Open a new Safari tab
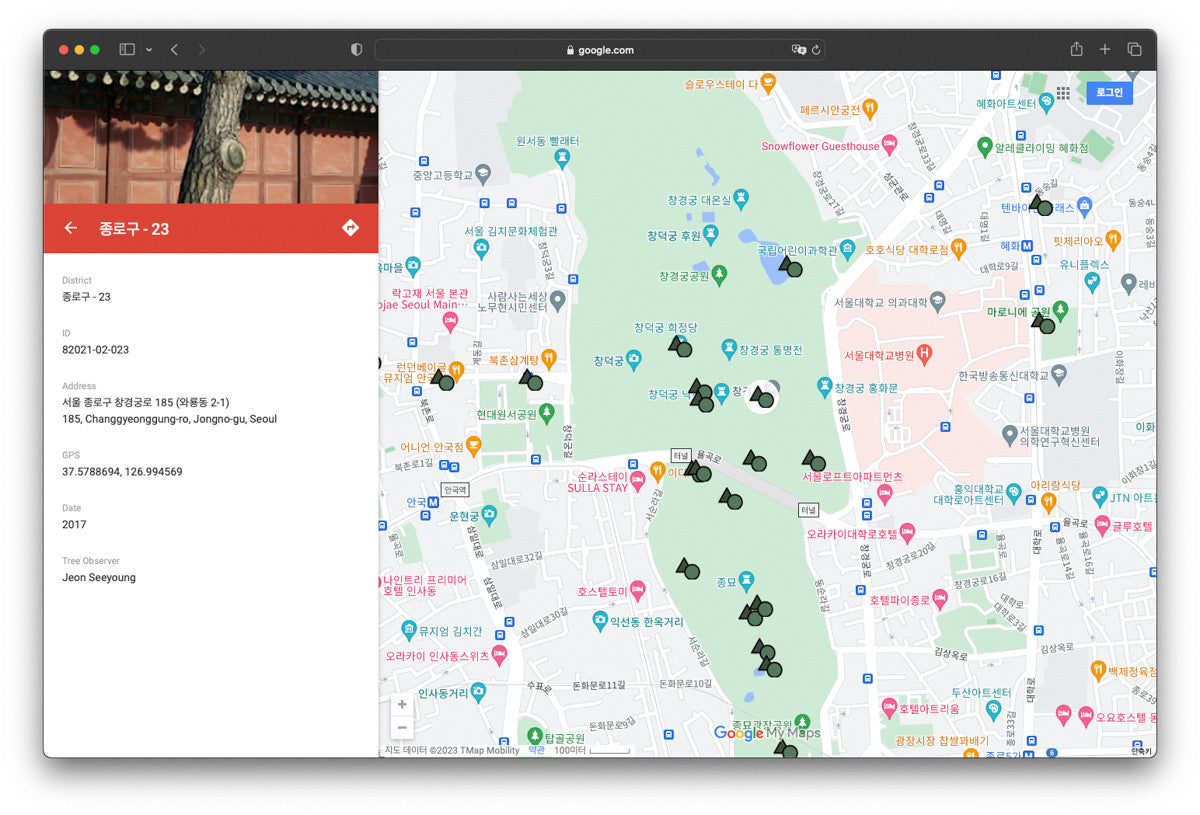 tap(1105, 49)
